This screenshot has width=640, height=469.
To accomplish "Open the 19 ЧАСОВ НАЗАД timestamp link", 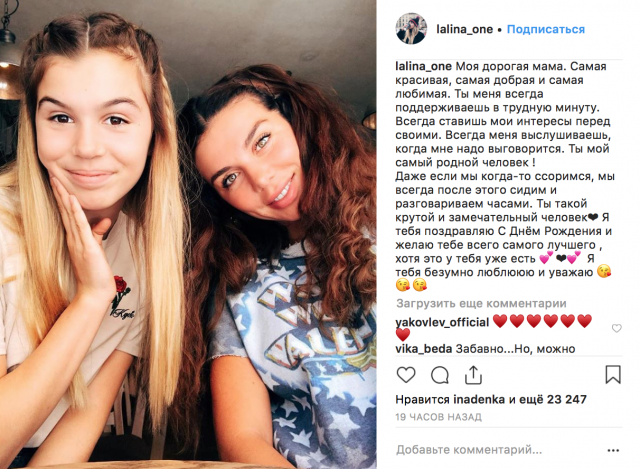I will pyautogui.click(x=438, y=417).
